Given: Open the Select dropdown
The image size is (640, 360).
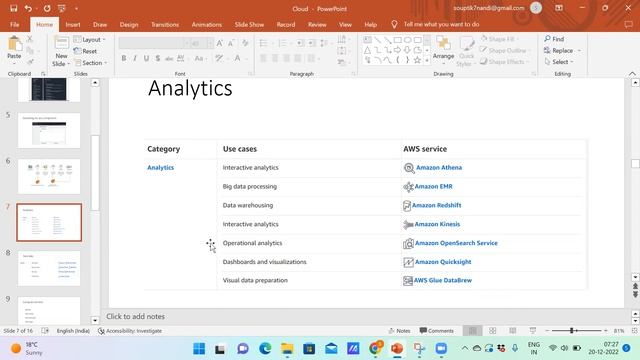Looking at the screenshot, I should 559,62.
